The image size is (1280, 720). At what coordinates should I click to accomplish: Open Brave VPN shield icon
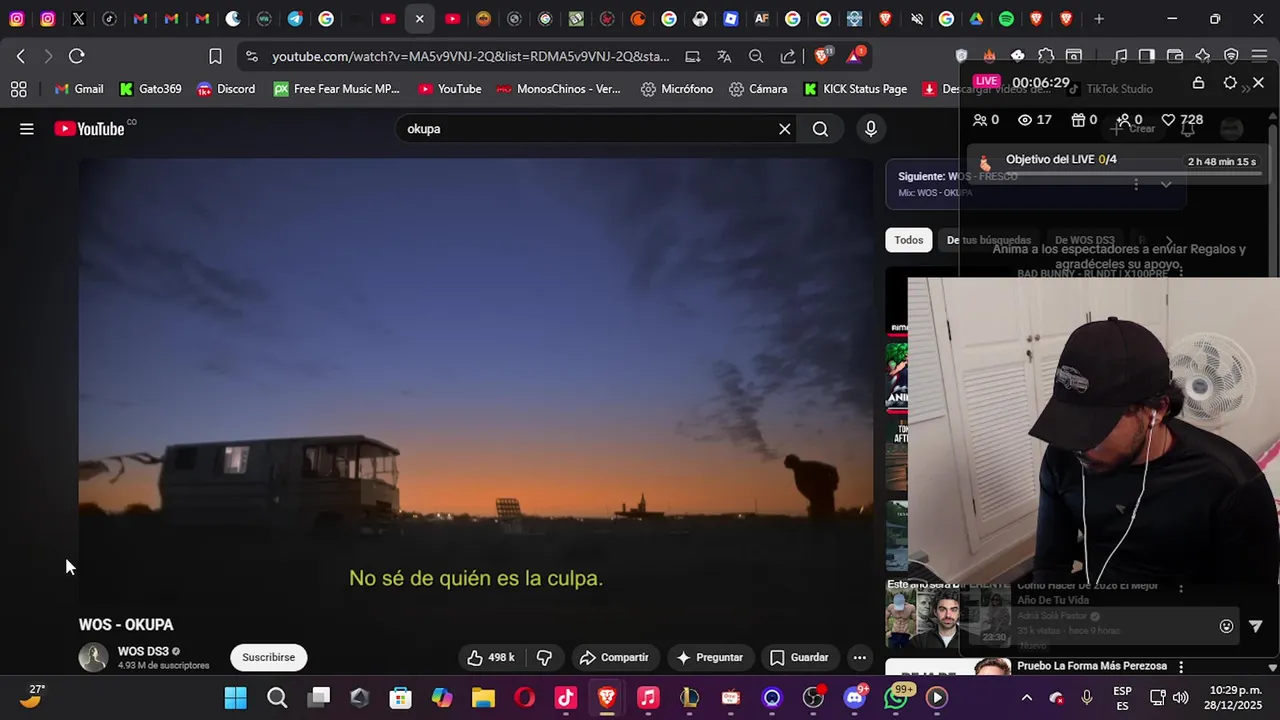click(x=1231, y=56)
